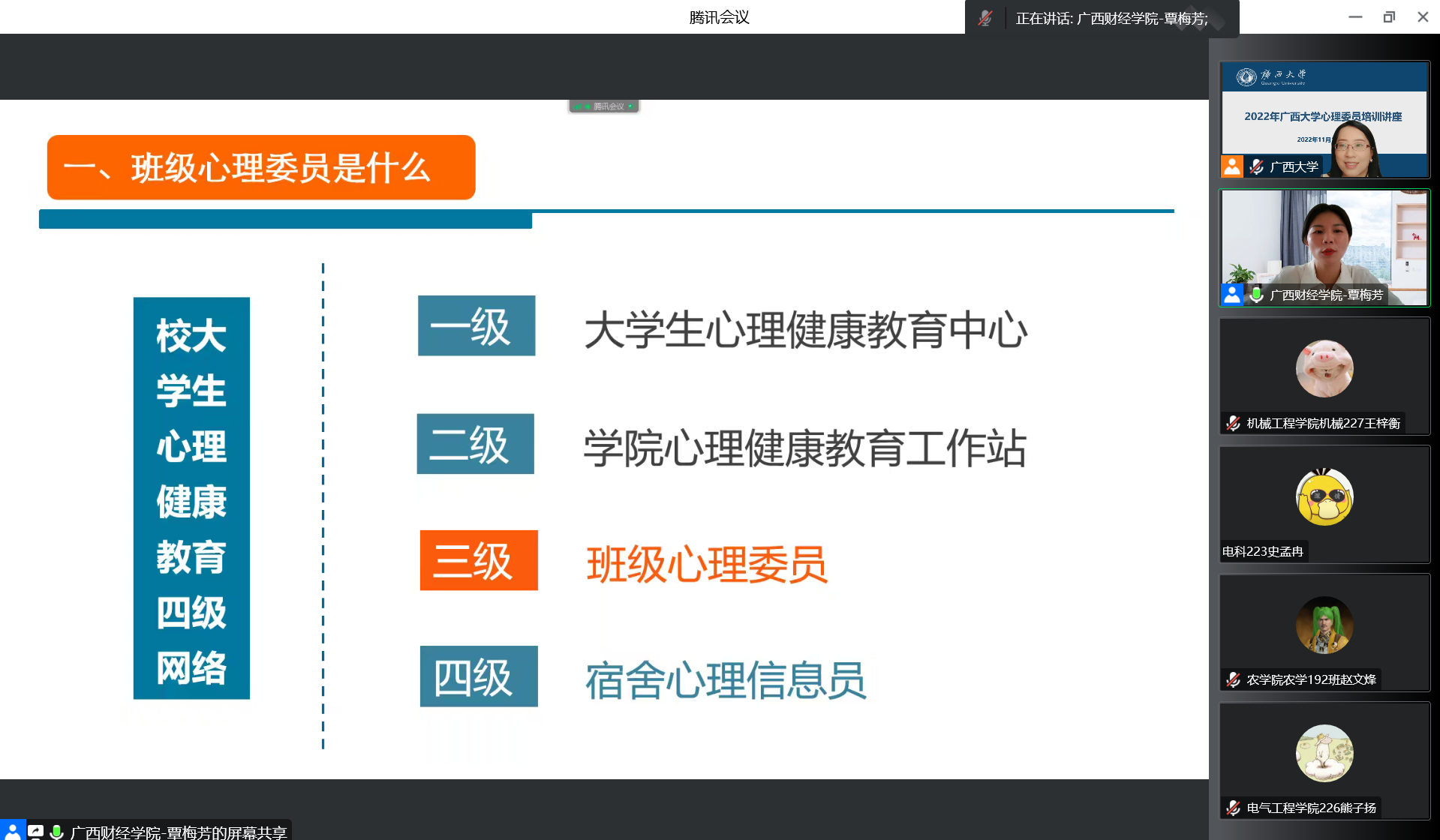Click pig avatar of 机械227王梓衡
This screenshot has width=1440, height=840.
pos(1324,368)
